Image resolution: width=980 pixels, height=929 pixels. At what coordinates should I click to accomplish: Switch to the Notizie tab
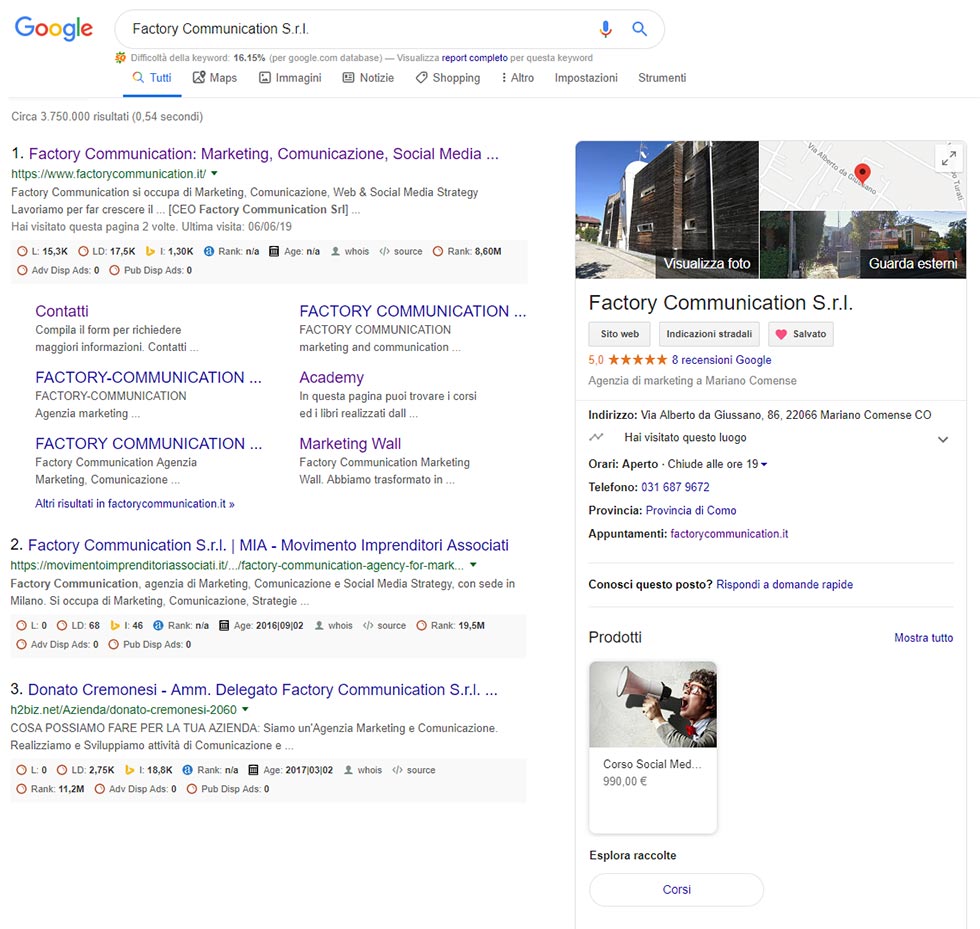[x=368, y=78]
